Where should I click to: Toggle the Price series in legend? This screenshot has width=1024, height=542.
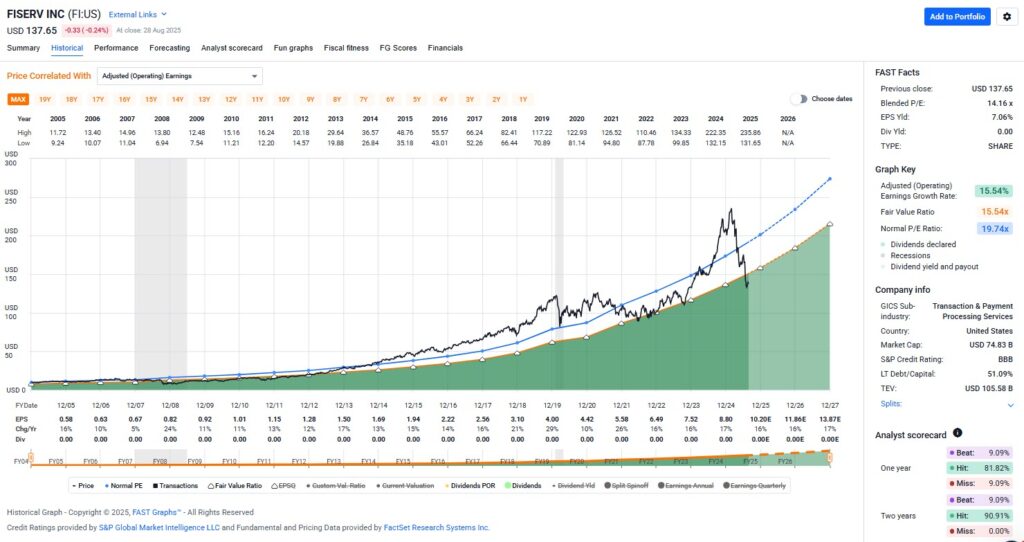[x=82, y=486]
